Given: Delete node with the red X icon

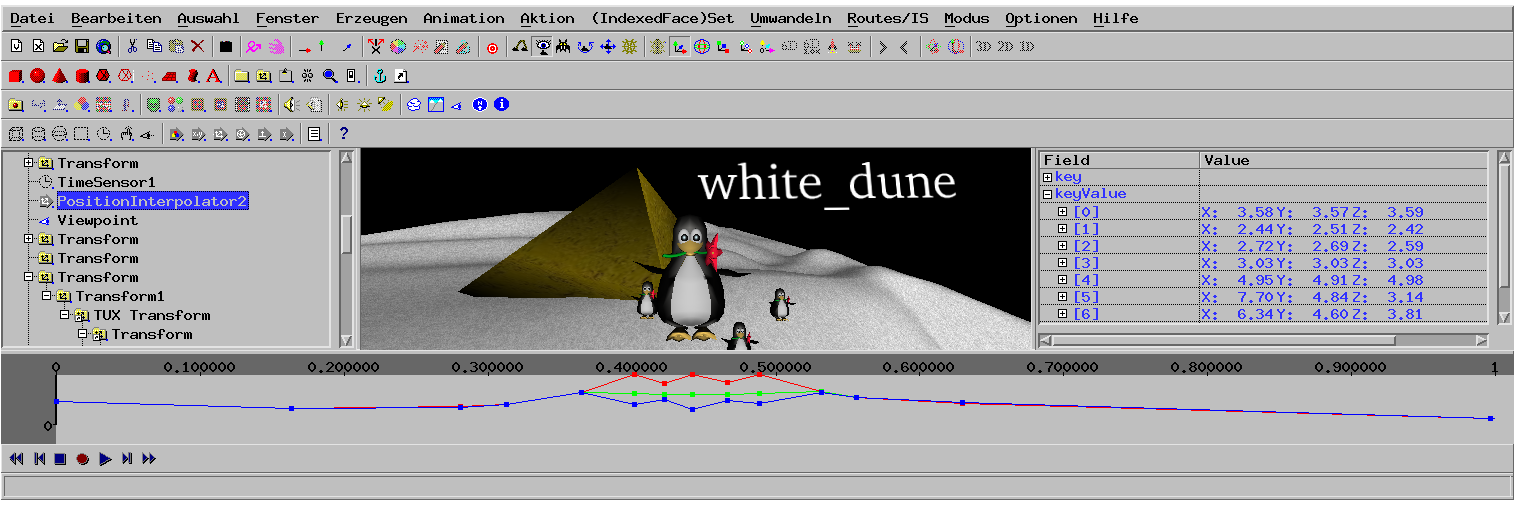Looking at the screenshot, I should point(197,46).
